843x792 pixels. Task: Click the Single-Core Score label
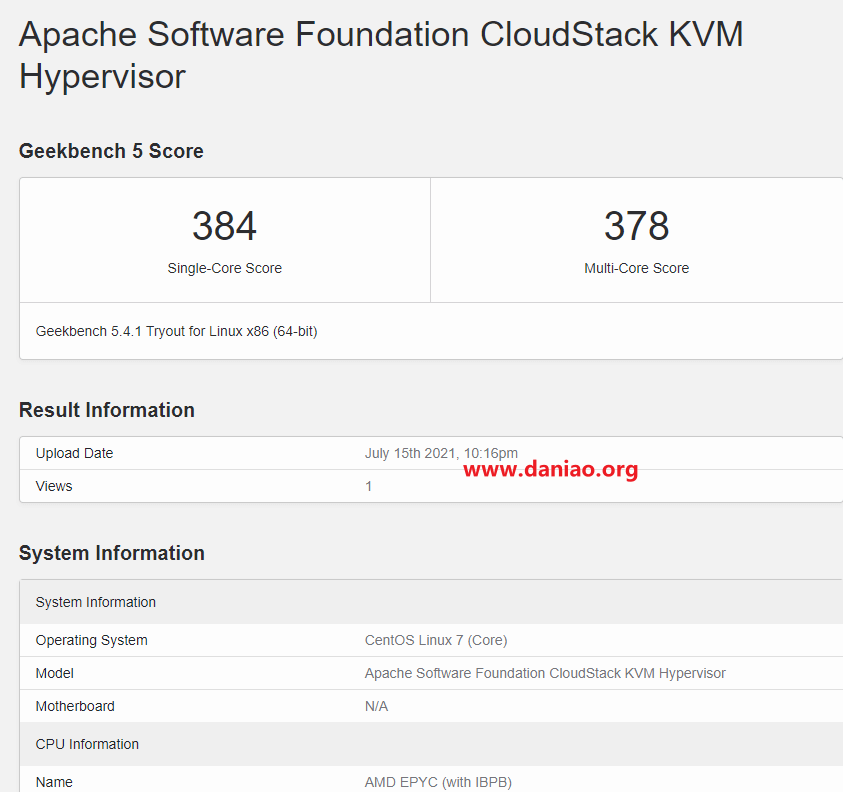click(x=225, y=268)
